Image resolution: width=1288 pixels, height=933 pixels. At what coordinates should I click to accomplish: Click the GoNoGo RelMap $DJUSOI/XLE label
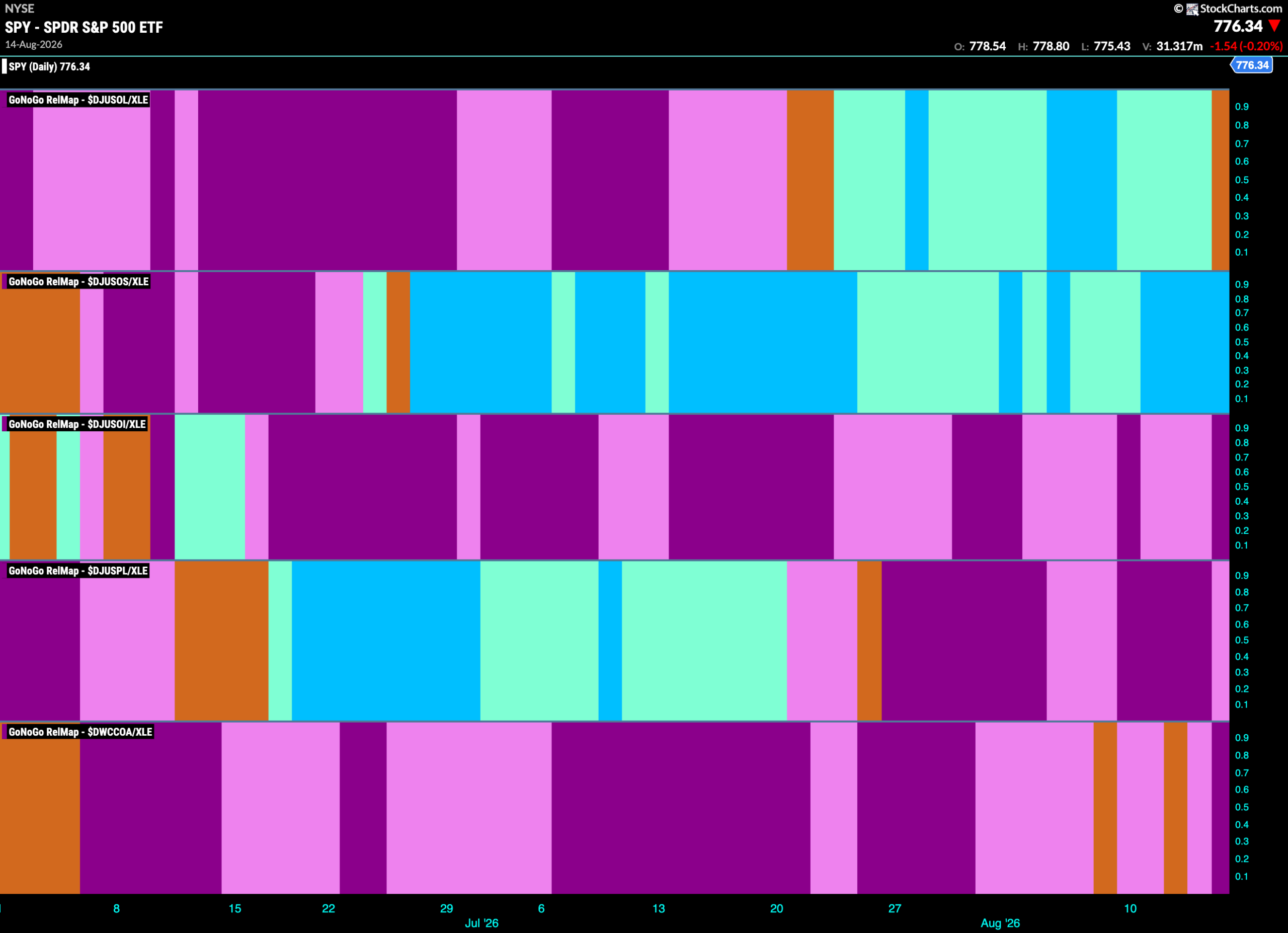tap(77, 424)
